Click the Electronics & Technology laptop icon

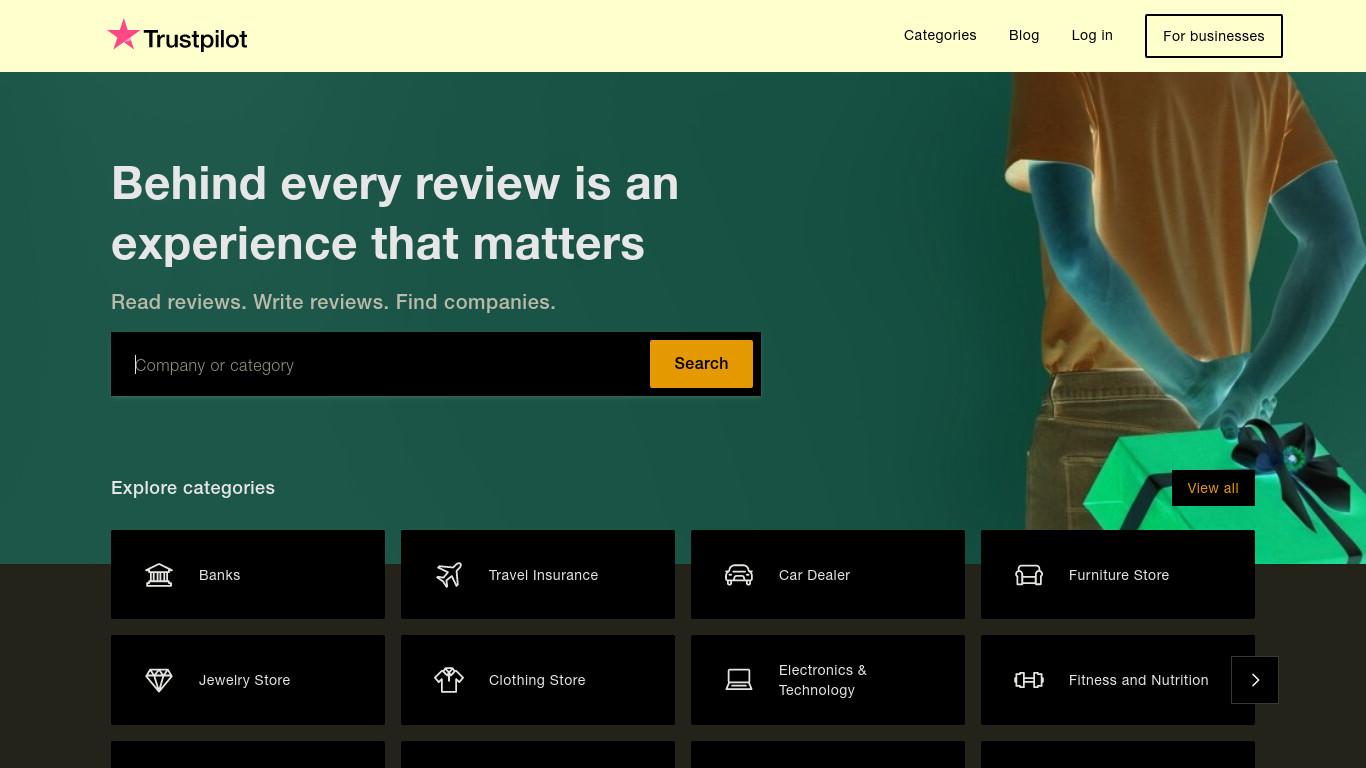tap(739, 680)
